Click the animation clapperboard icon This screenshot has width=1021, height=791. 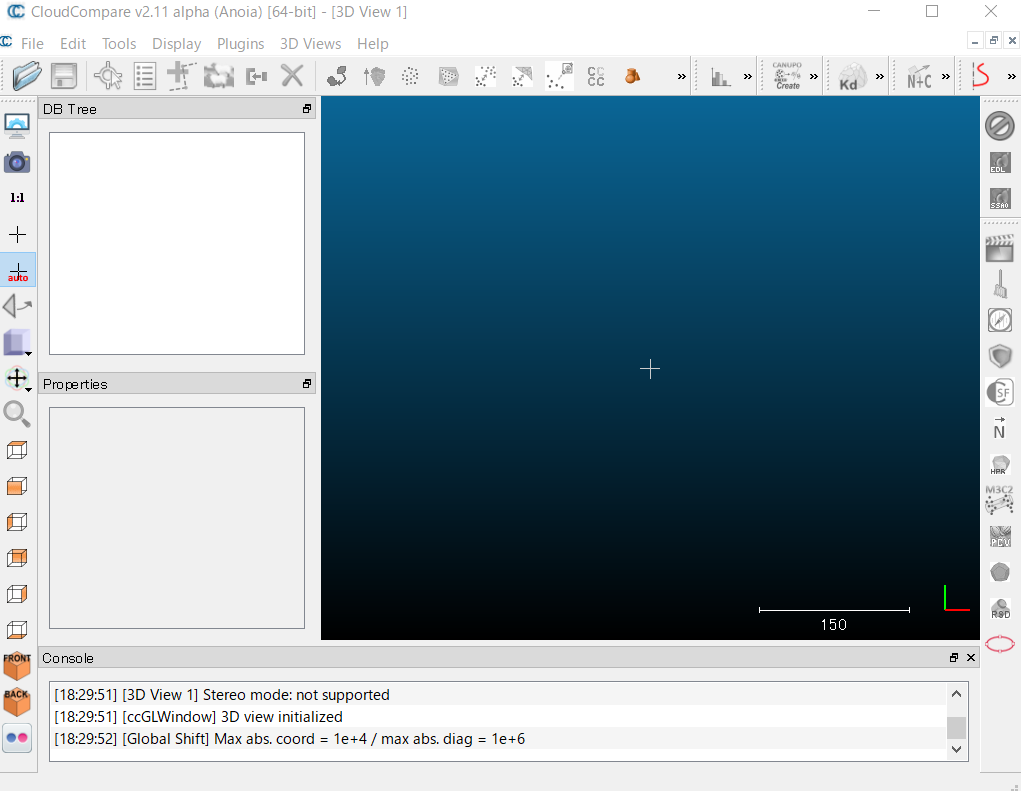click(x=1000, y=248)
